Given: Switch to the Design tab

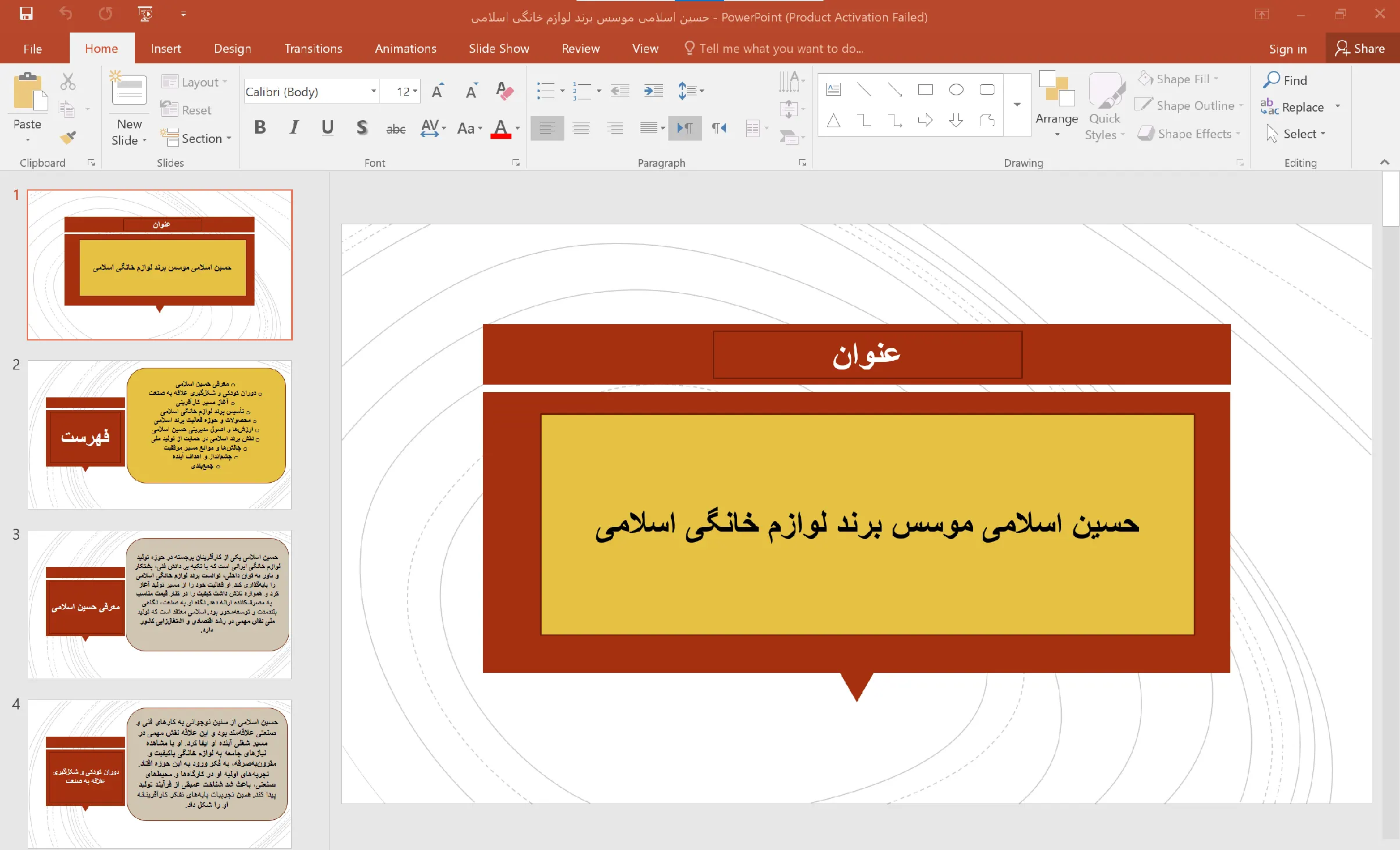Looking at the screenshot, I should 232,49.
